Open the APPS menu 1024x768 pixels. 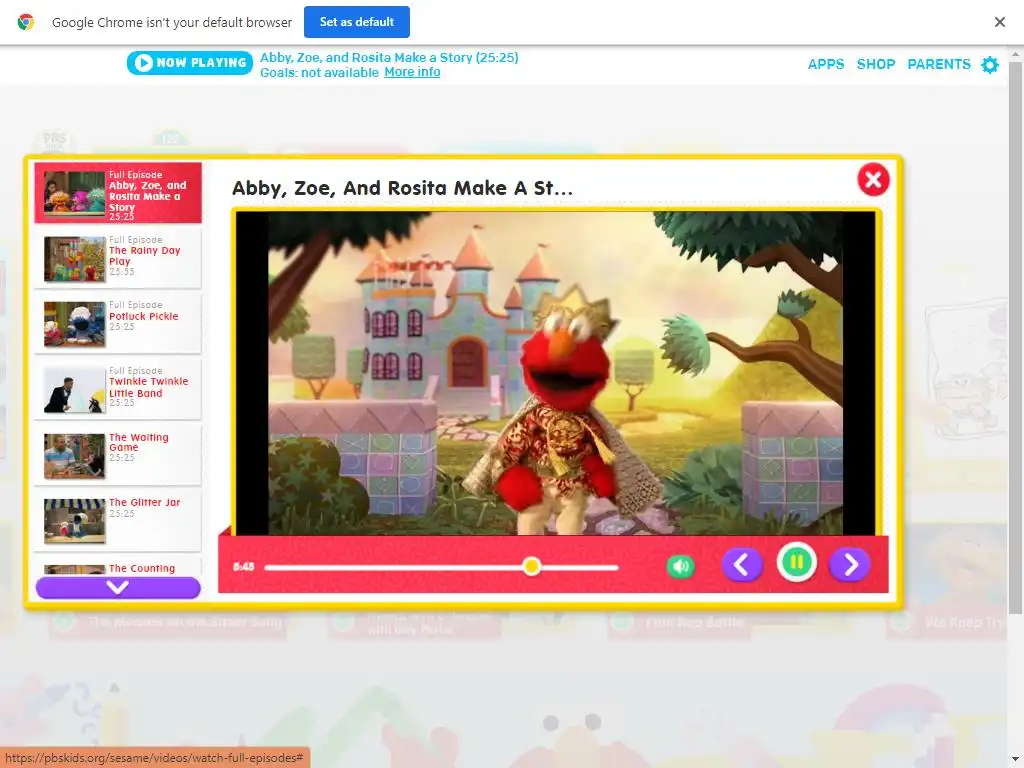click(825, 64)
